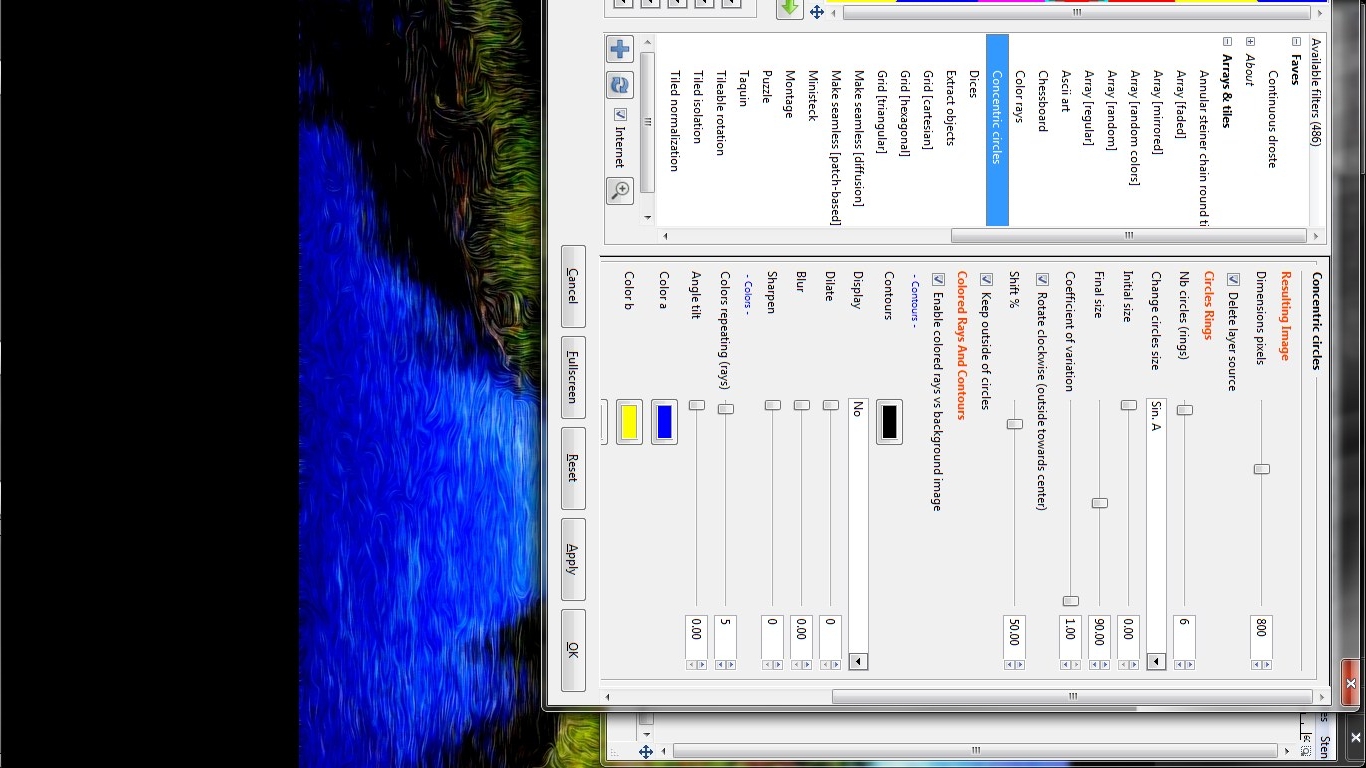Click the blue Color a swatch

point(664,421)
